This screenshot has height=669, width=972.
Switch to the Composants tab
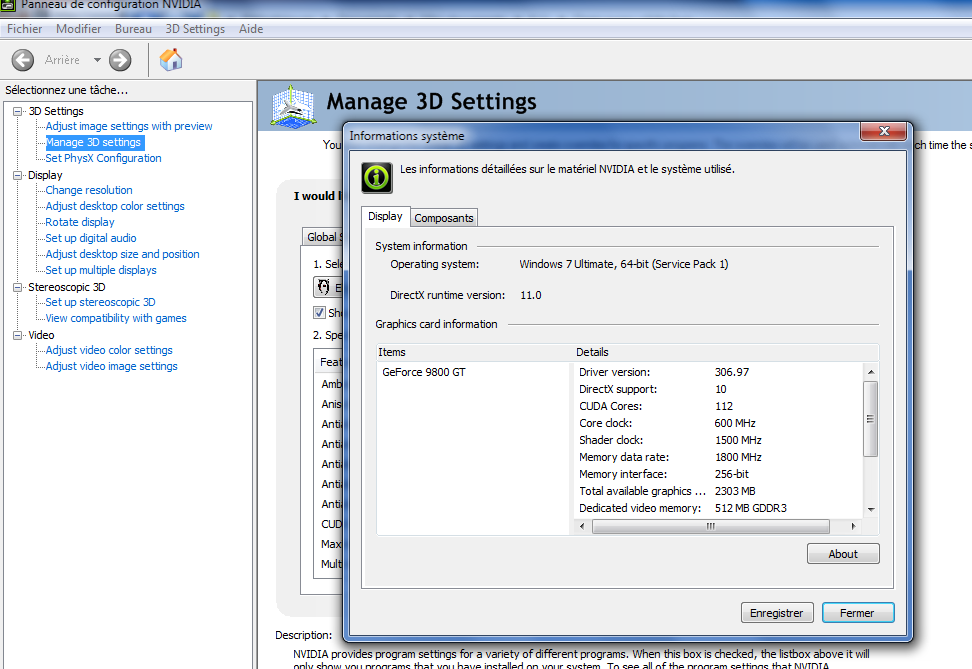pyautogui.click(x=444, y=218)
